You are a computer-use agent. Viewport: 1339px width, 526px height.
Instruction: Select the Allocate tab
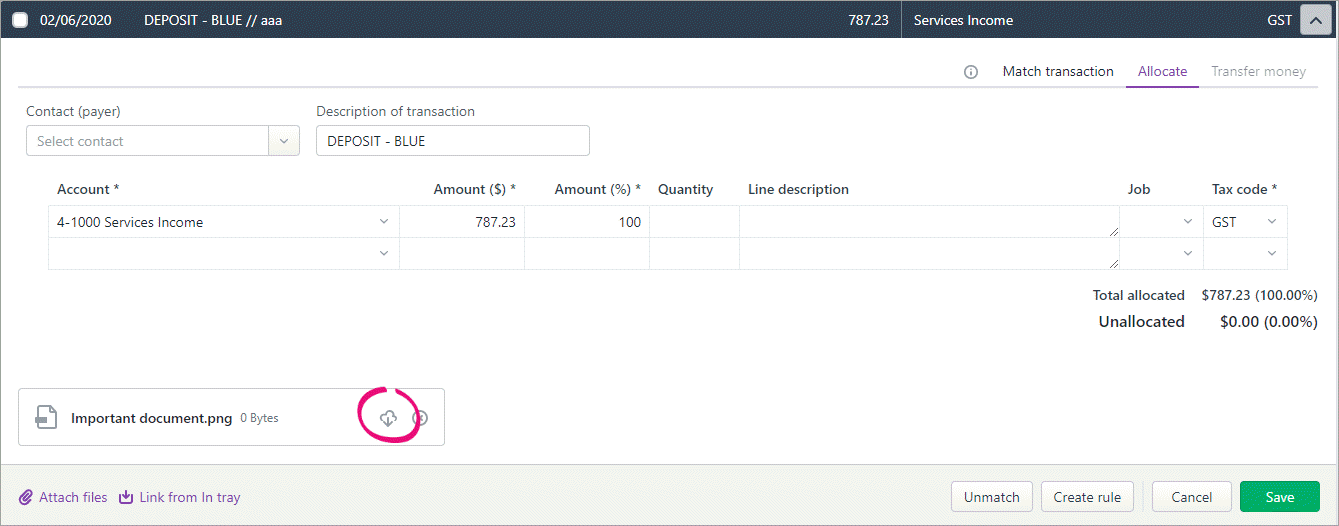pyautogui.click(x=1162, y=71)
